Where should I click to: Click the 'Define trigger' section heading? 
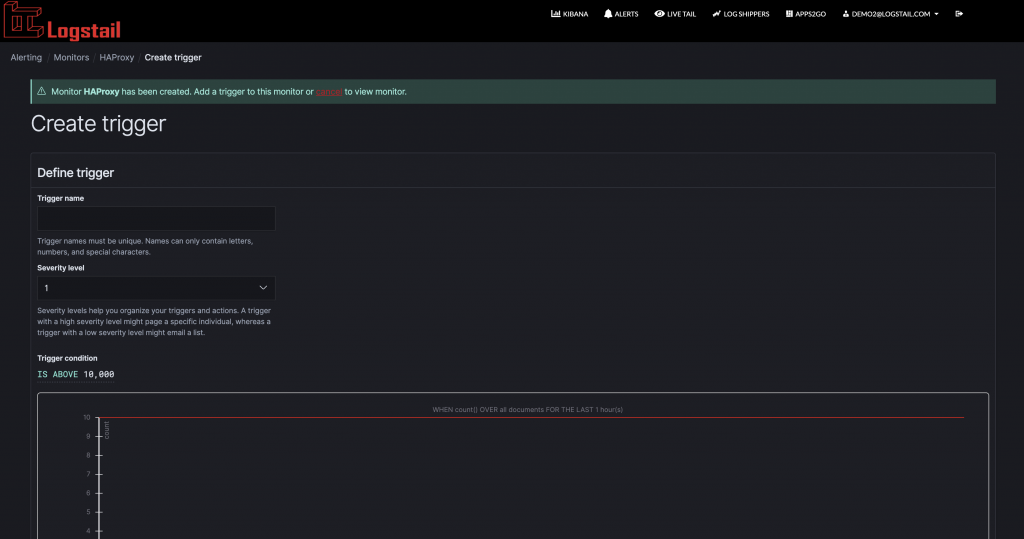pyautogui.click(x=76, y=173)
